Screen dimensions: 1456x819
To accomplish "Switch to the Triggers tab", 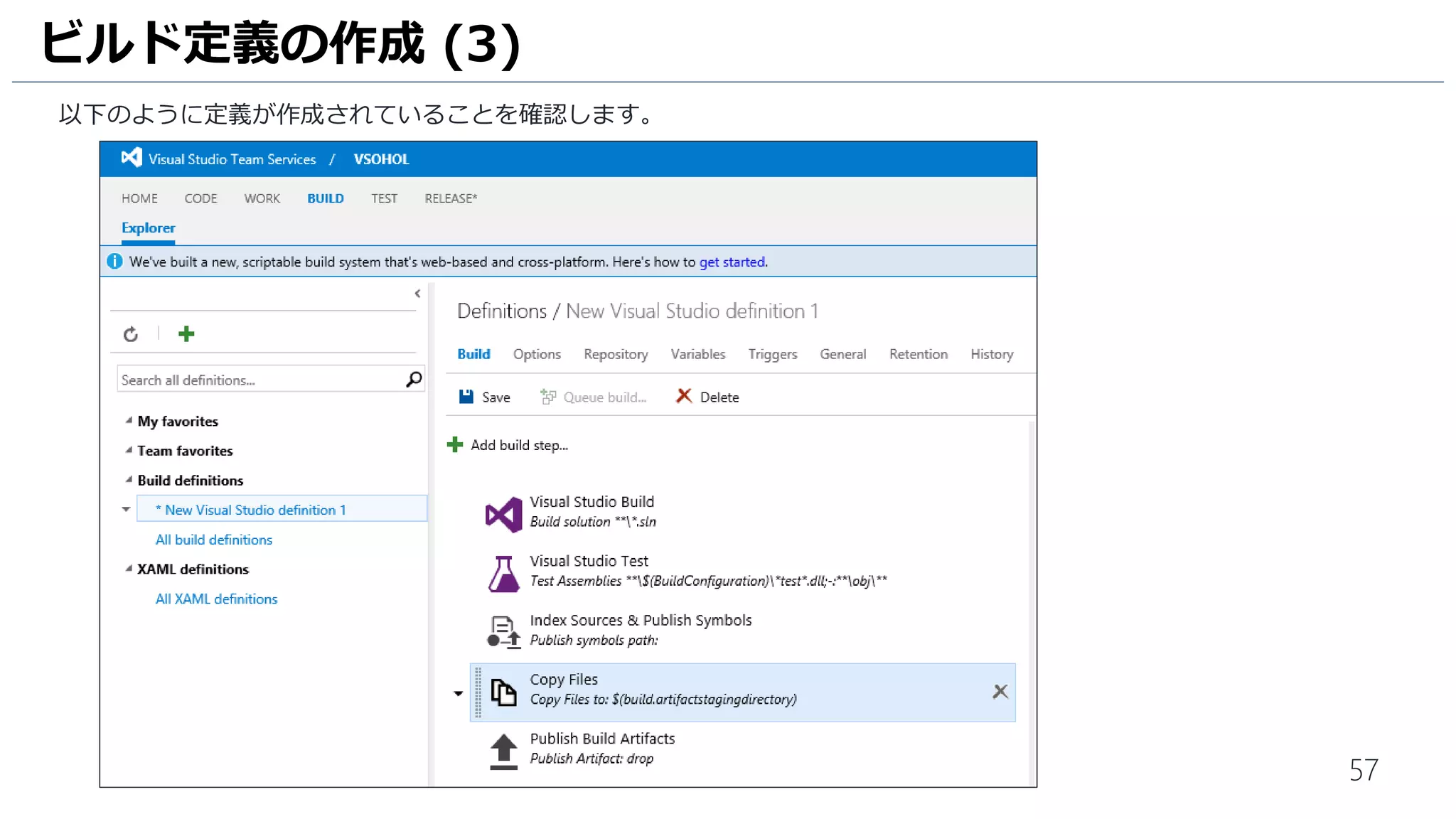I will tap(772, 354).
